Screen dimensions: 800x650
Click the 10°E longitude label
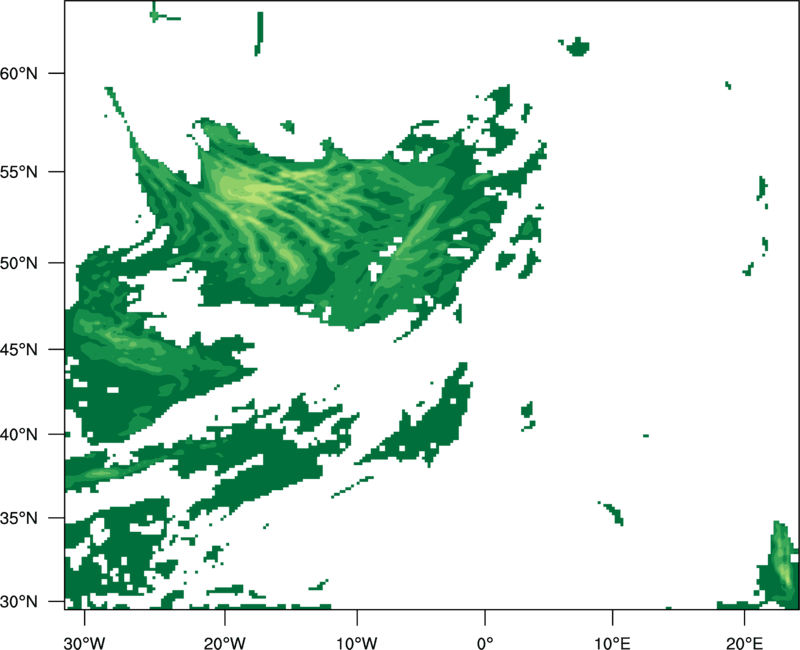612,643
